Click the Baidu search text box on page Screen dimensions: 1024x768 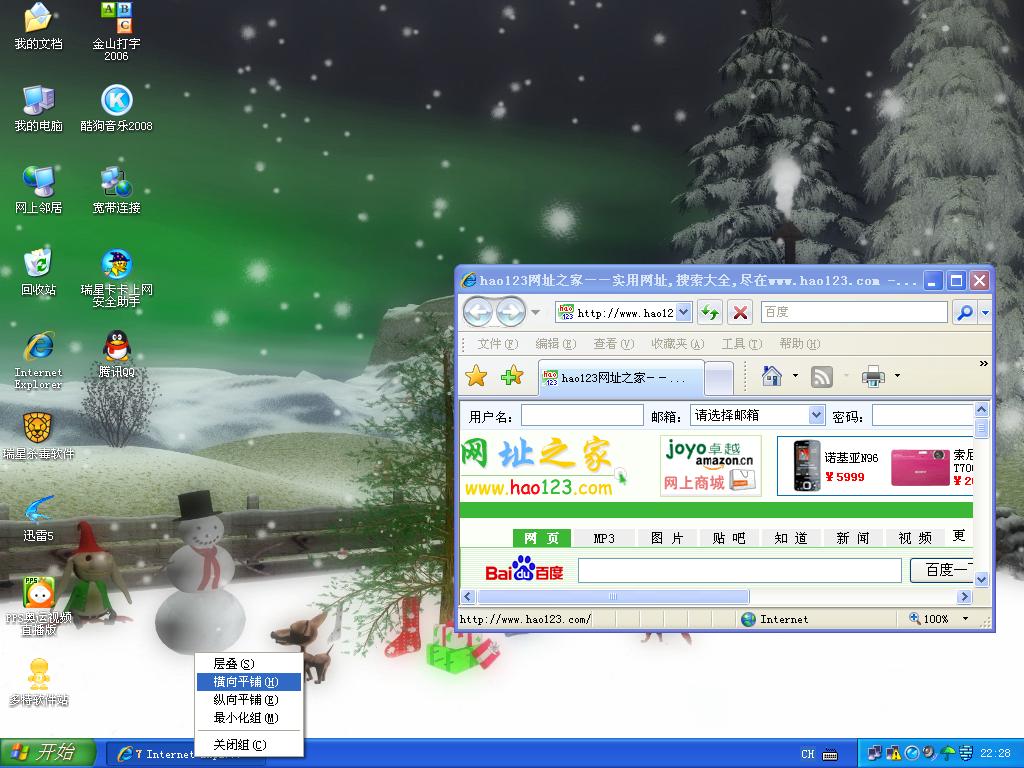coord(739,570)
